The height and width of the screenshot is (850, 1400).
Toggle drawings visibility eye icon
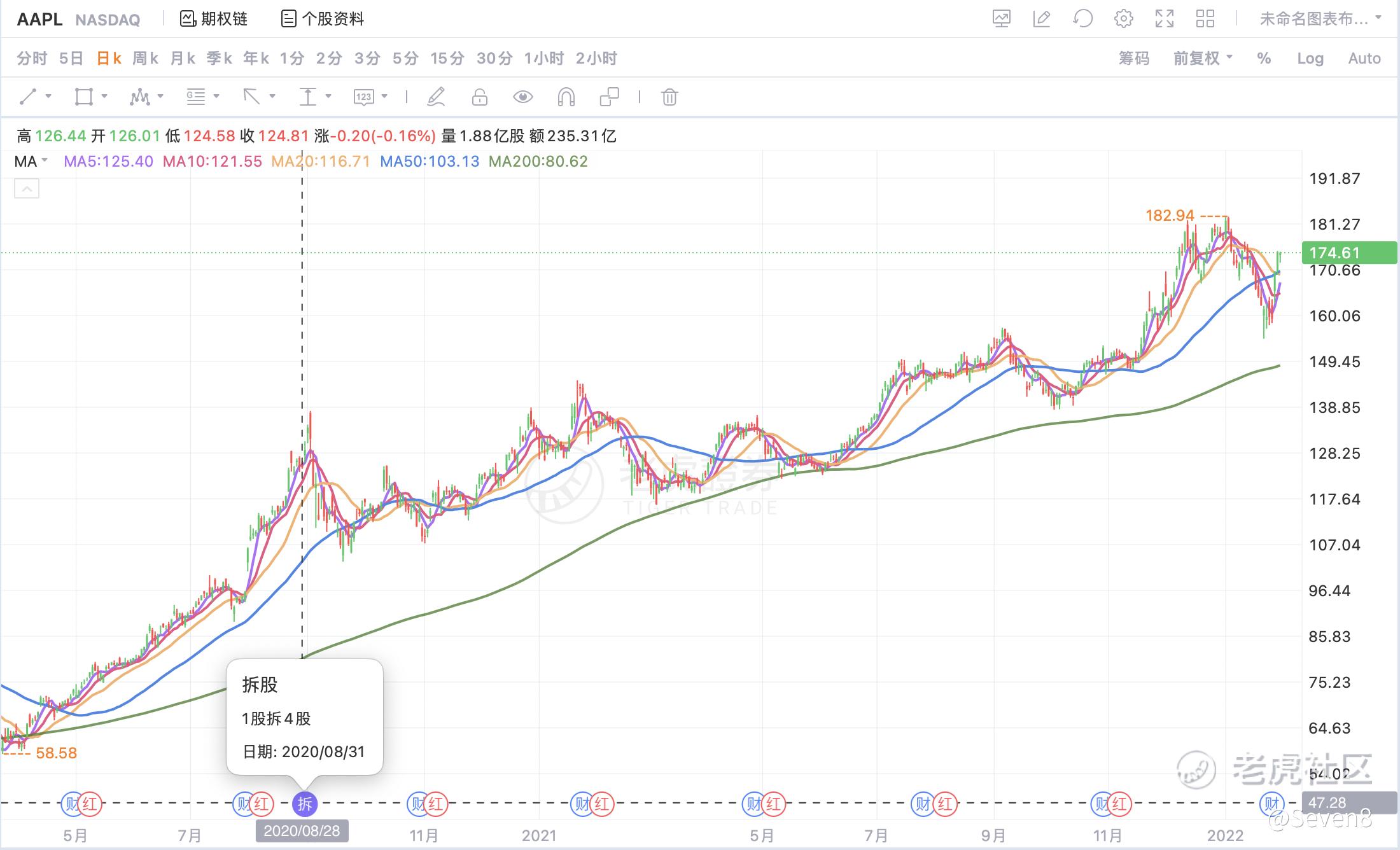tap(522, 97)
